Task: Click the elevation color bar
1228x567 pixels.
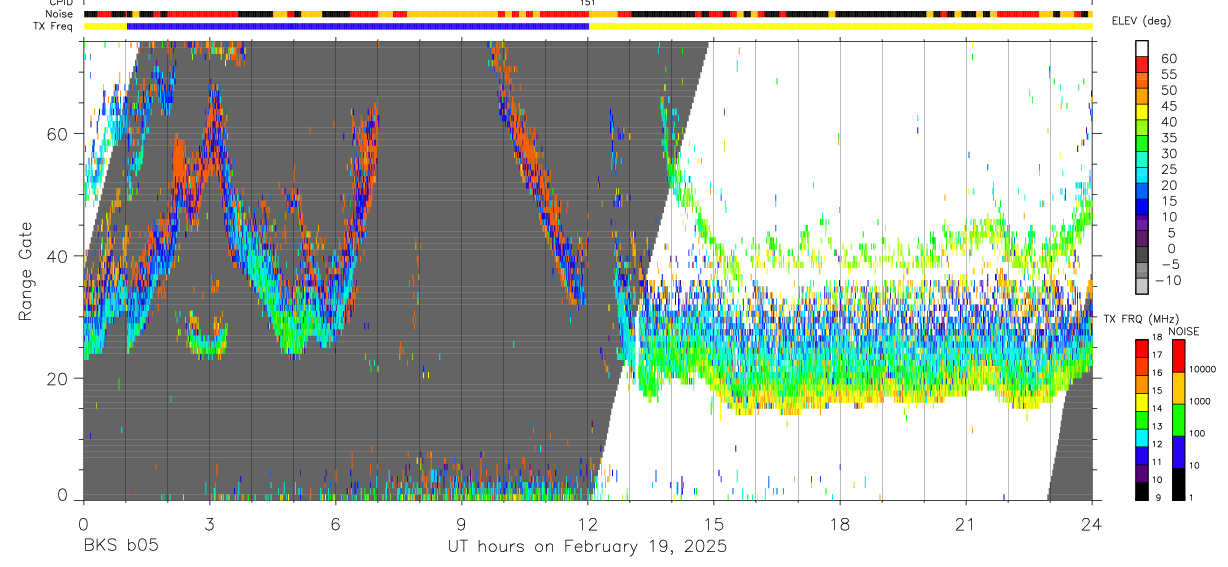Action: point(1143,168)
